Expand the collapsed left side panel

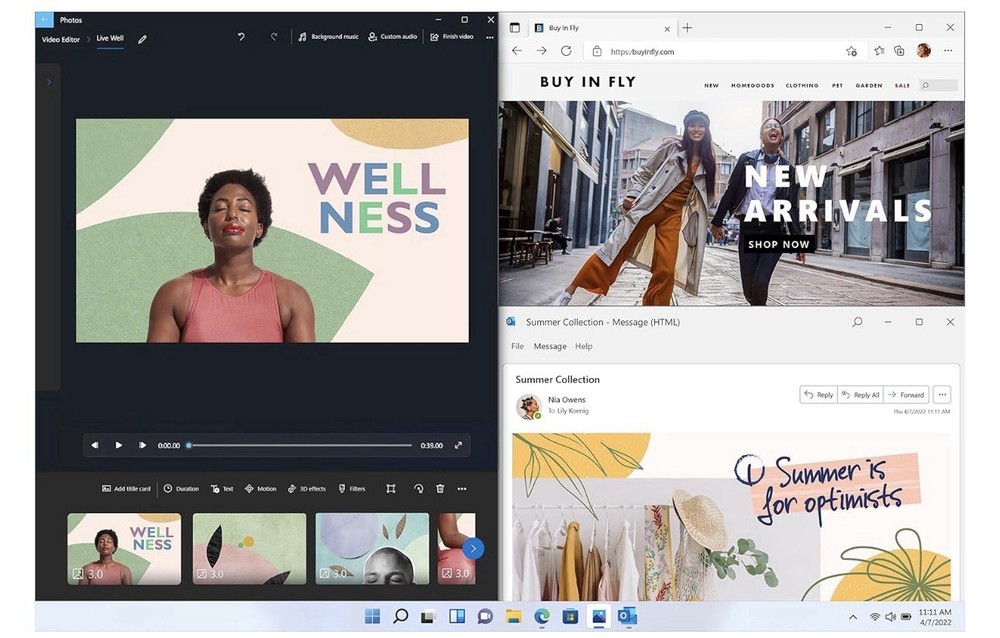point(48,82)
